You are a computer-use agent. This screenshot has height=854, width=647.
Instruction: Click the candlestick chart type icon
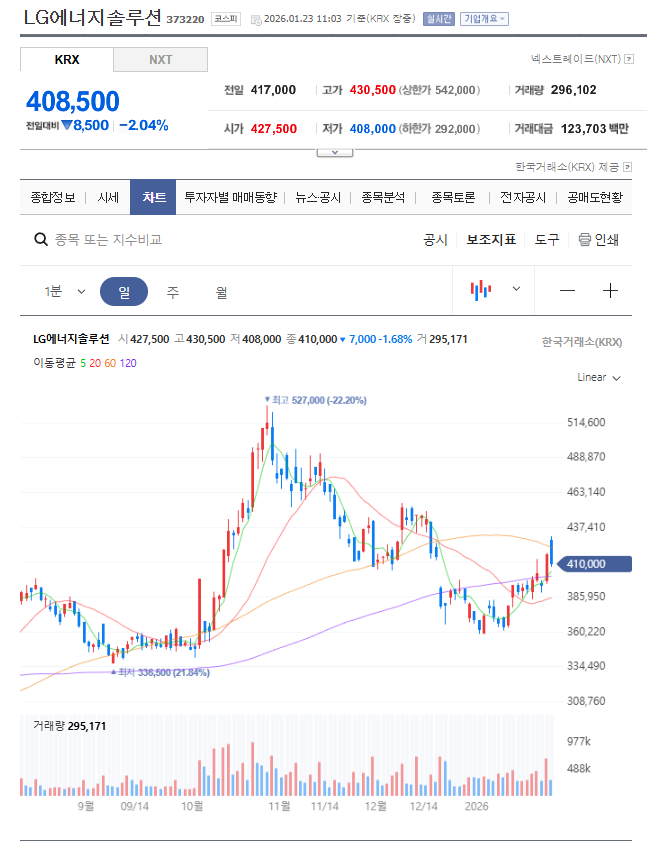pyautogui.click(x=482, y=290)
